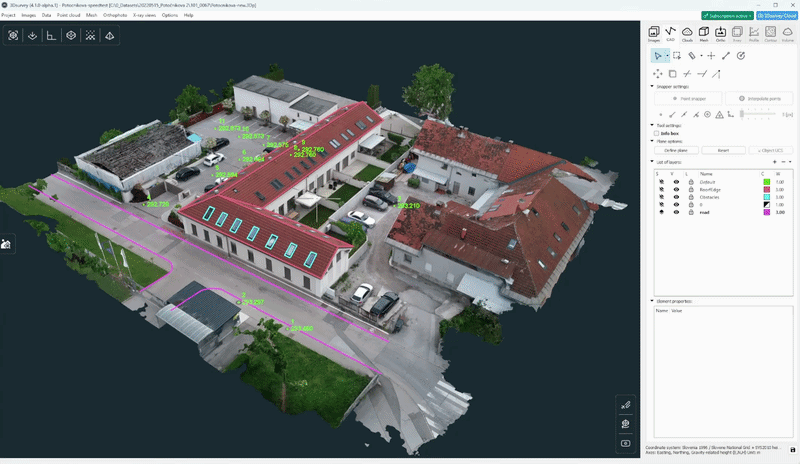Viewport: 800px width, 464px height.
Task: Add a new layer with plus icon
Action: pos(773,161)
